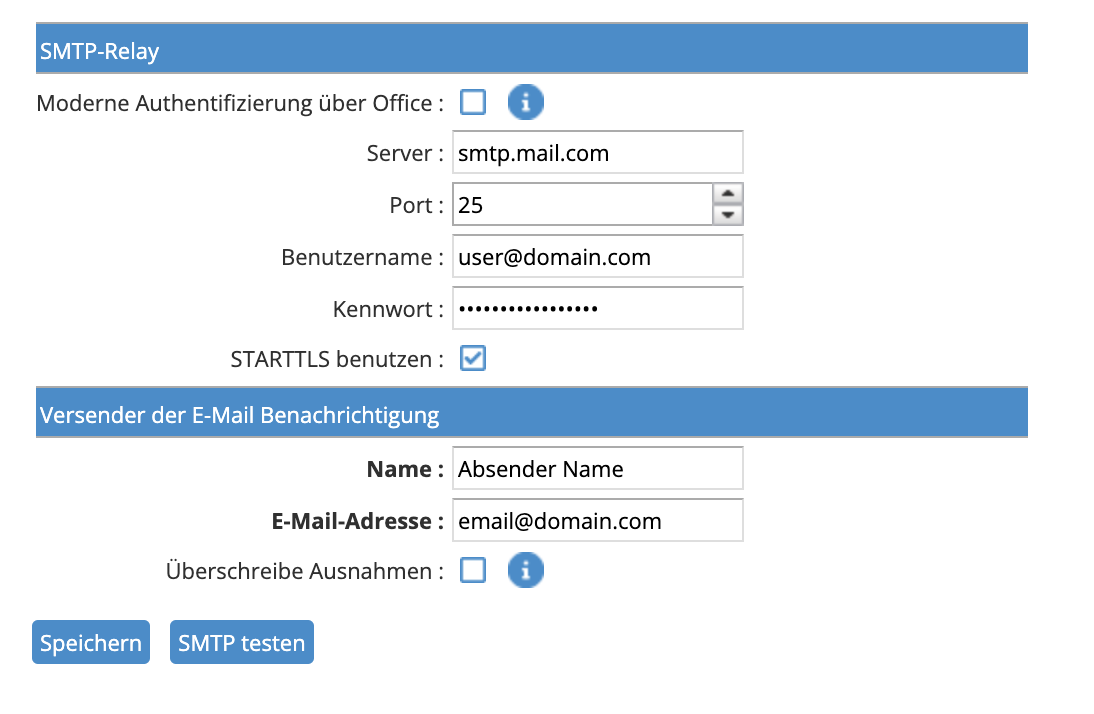1094x714 pixels.
Task: Click the Port increment arrow
Action: [x=728, y=194]
